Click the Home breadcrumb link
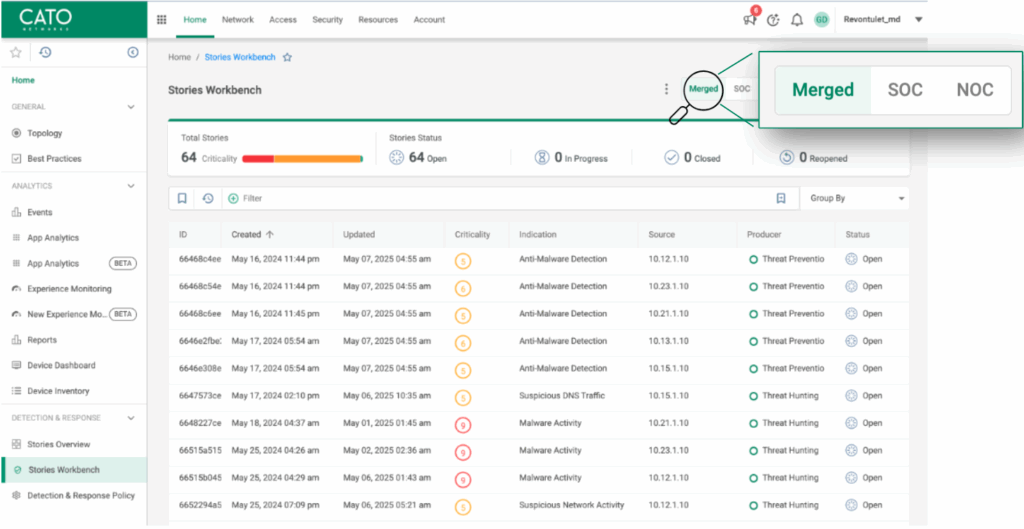Viewport: 1024px width, 529px height. [179, 57]
